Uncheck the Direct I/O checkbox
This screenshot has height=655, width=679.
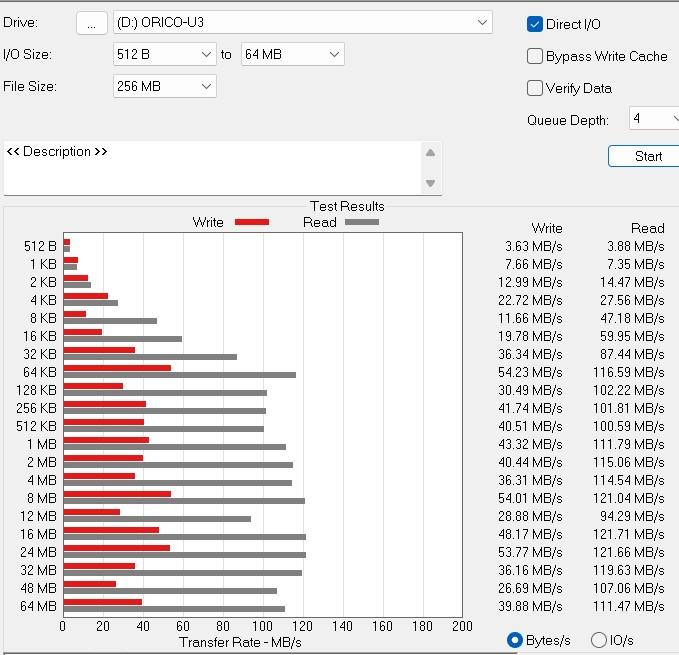[535, 24]
